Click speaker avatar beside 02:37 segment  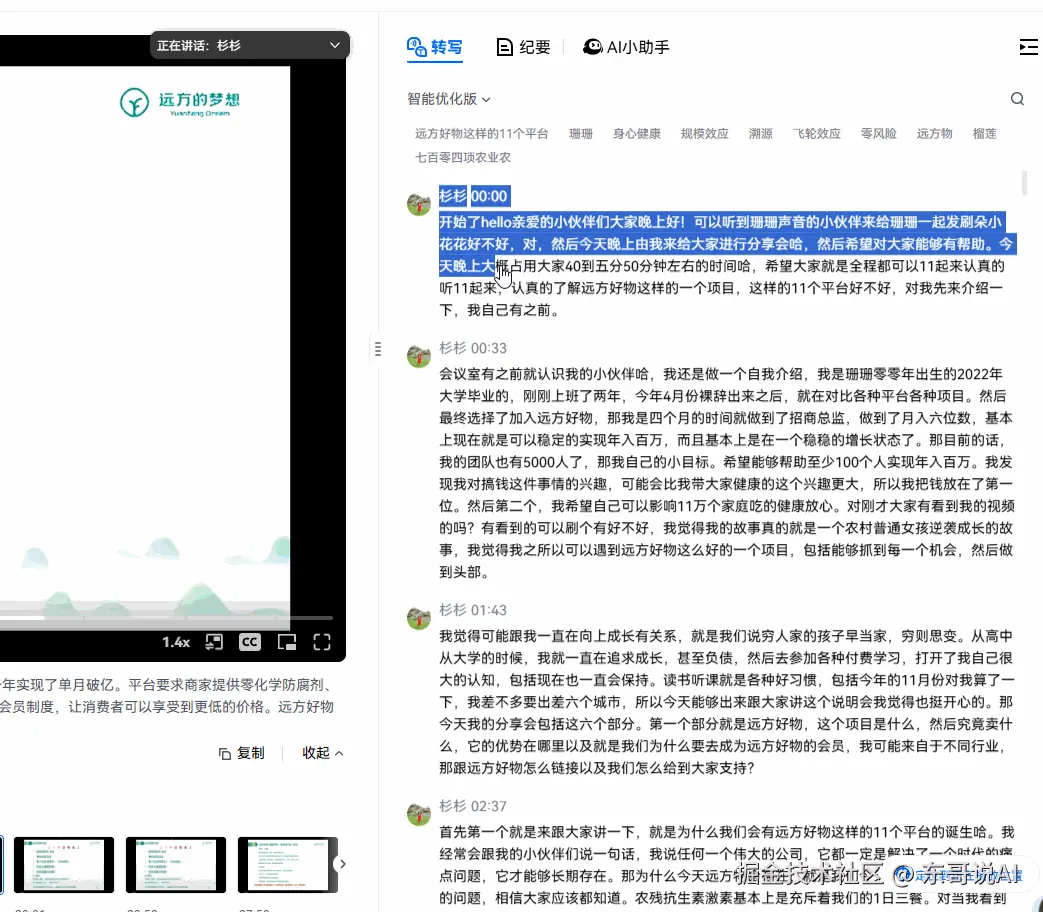click(x=419, y=814)
